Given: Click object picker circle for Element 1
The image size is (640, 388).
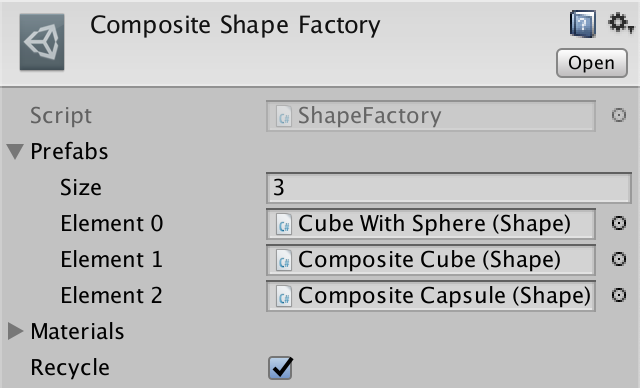Looking at the screenshot, I should [x=619, y=259].
